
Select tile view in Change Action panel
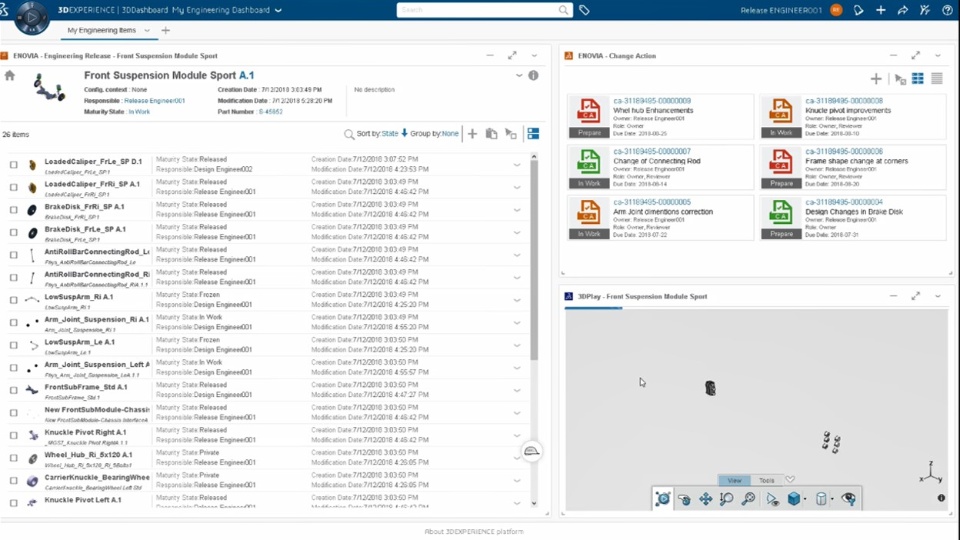917,78
